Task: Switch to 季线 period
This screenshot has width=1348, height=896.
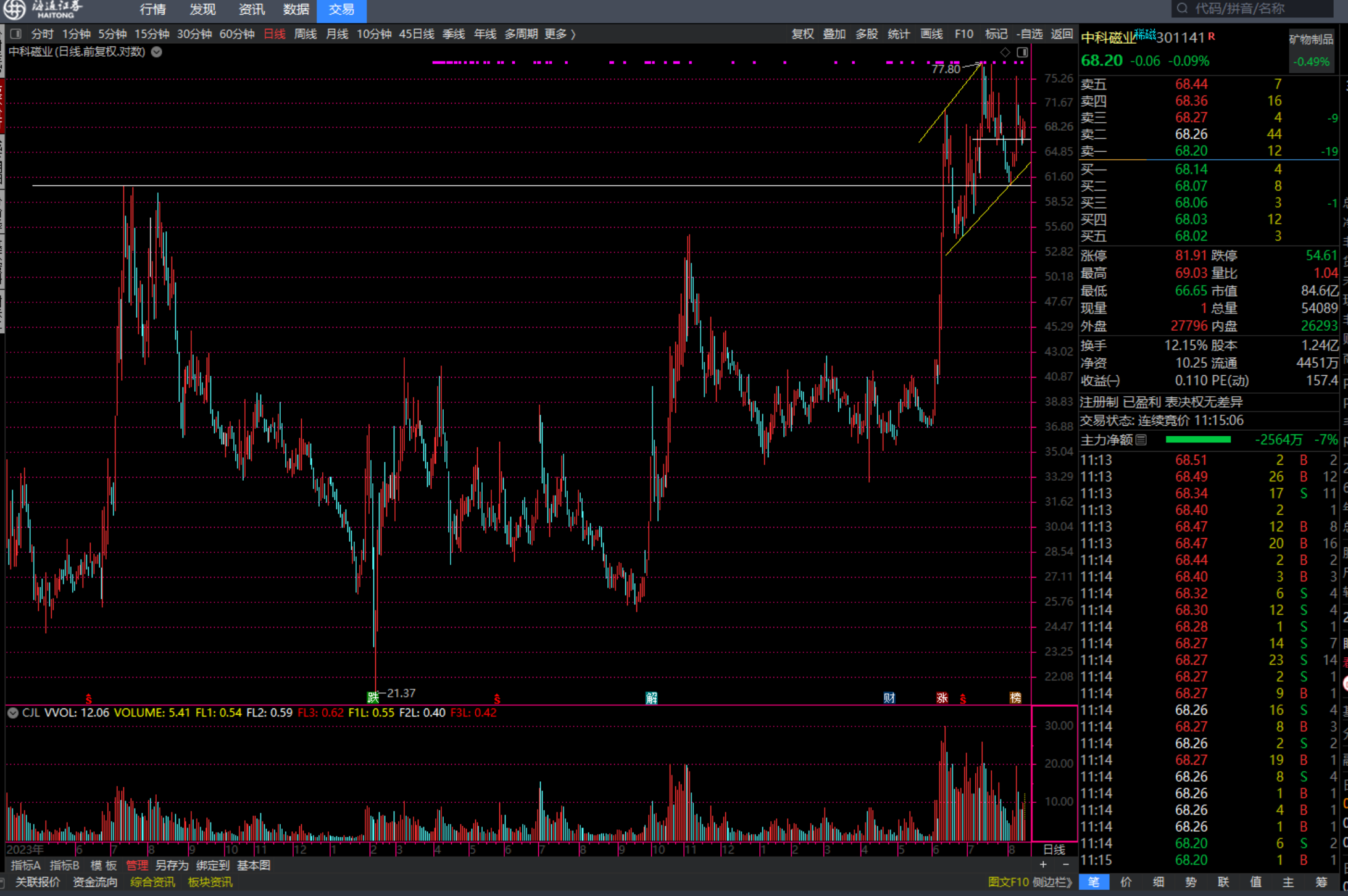Action: tap(454, 34)
